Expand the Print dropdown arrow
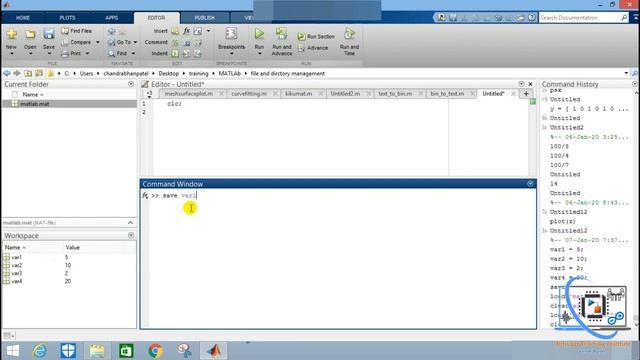Image resolution: width=640 pixels, height=360 pixels. 87,53
